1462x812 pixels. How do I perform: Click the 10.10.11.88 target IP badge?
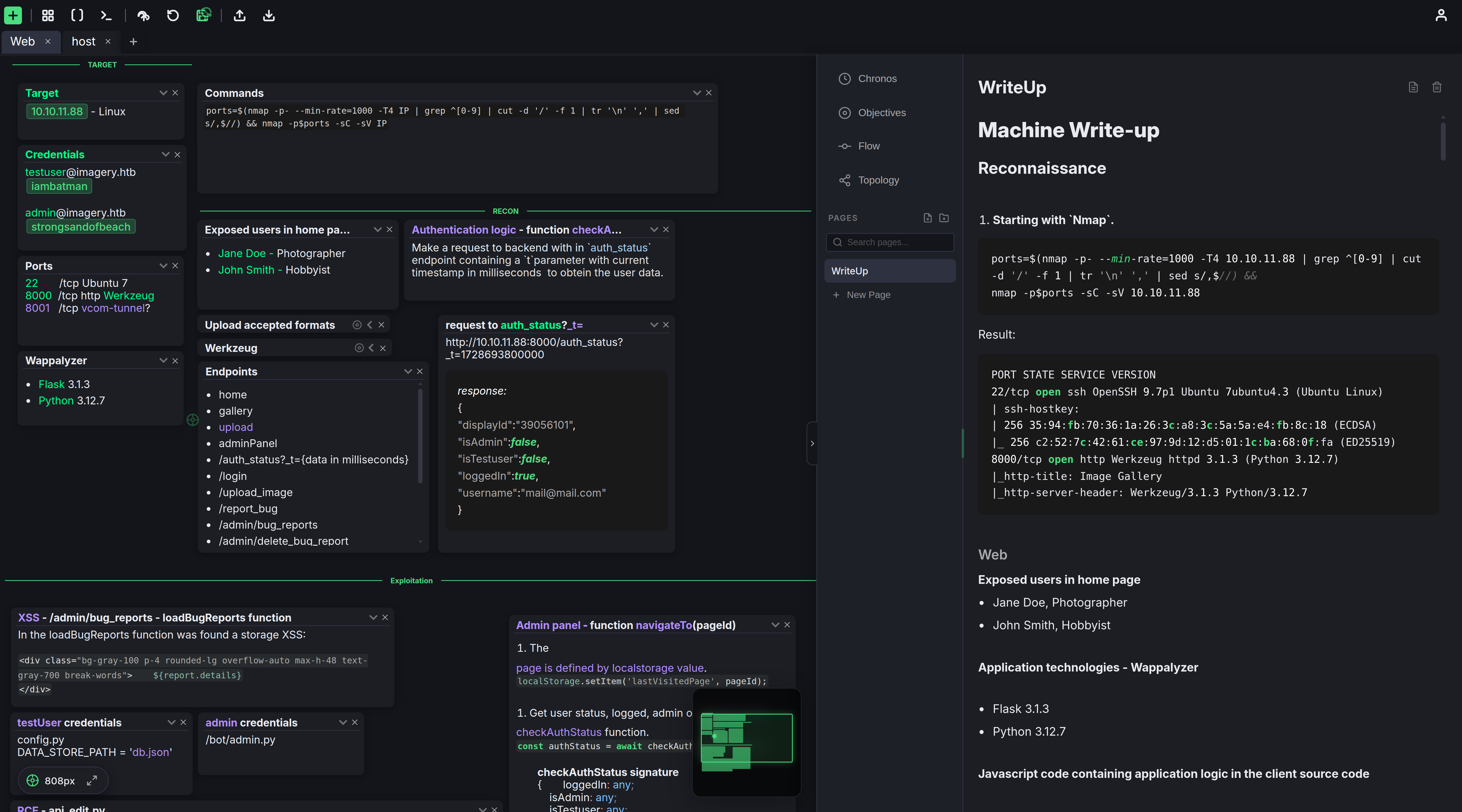pos(57,112)
